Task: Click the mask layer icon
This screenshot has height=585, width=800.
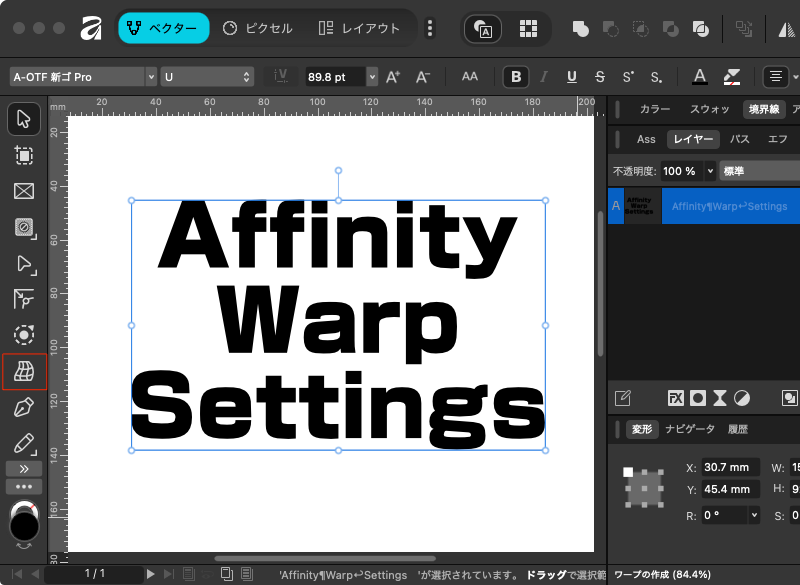Action: click(697, 398)
